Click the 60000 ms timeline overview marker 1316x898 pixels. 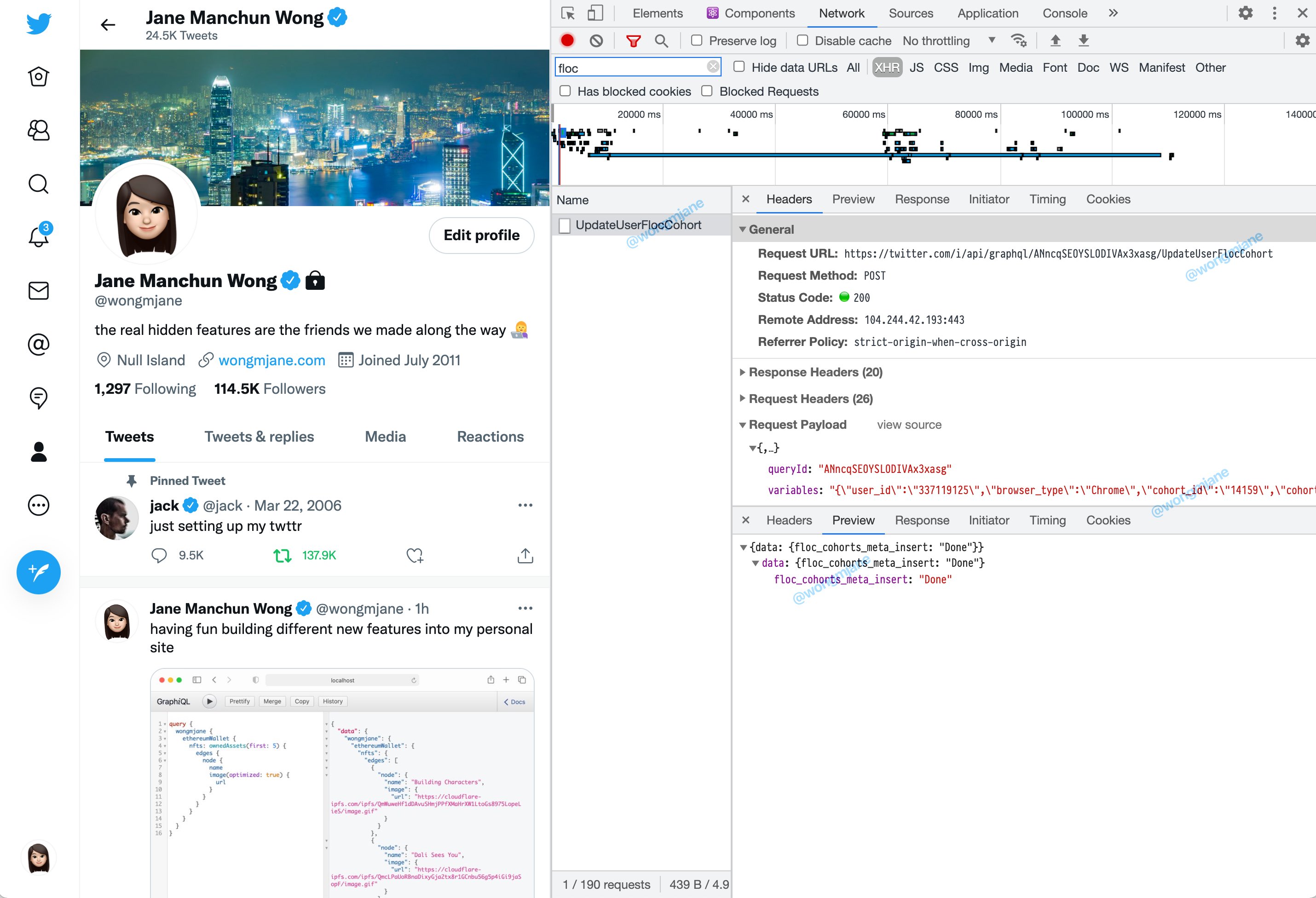coord(863,115)
